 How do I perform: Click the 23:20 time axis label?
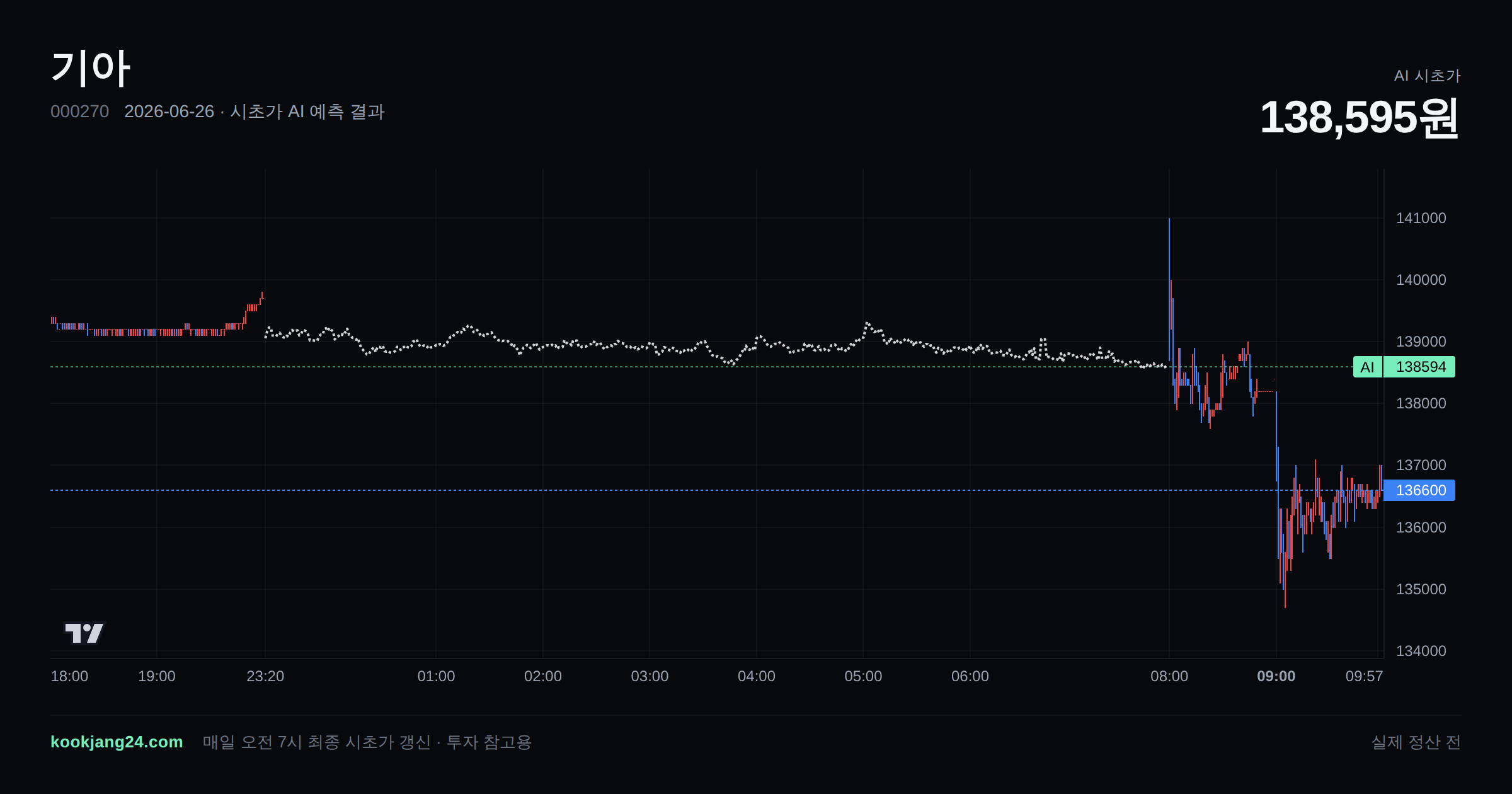(x=265, y=676)
